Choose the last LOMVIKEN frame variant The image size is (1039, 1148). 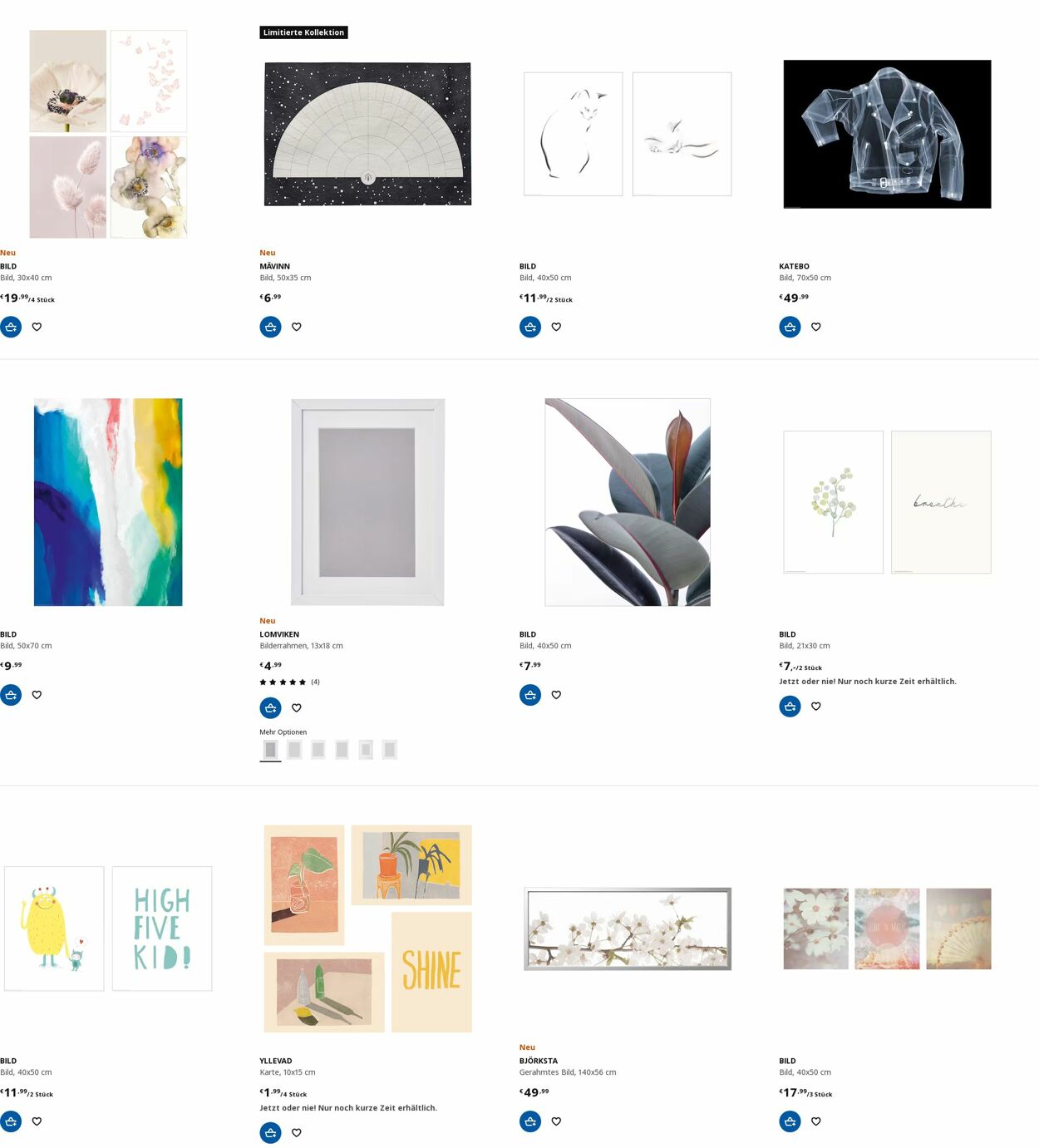(390, 750)
